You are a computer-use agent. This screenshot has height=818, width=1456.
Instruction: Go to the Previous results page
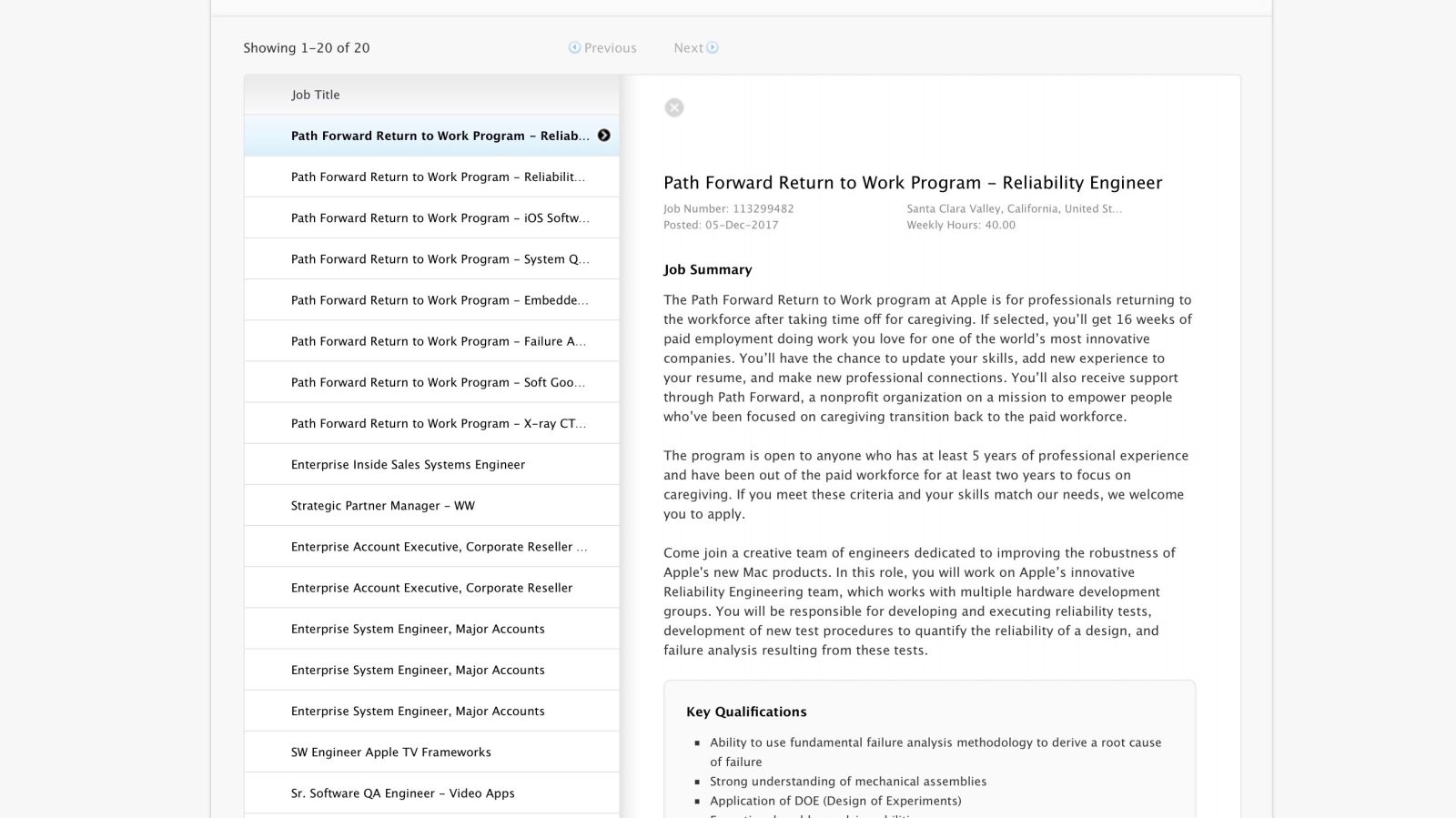(602, 48)
